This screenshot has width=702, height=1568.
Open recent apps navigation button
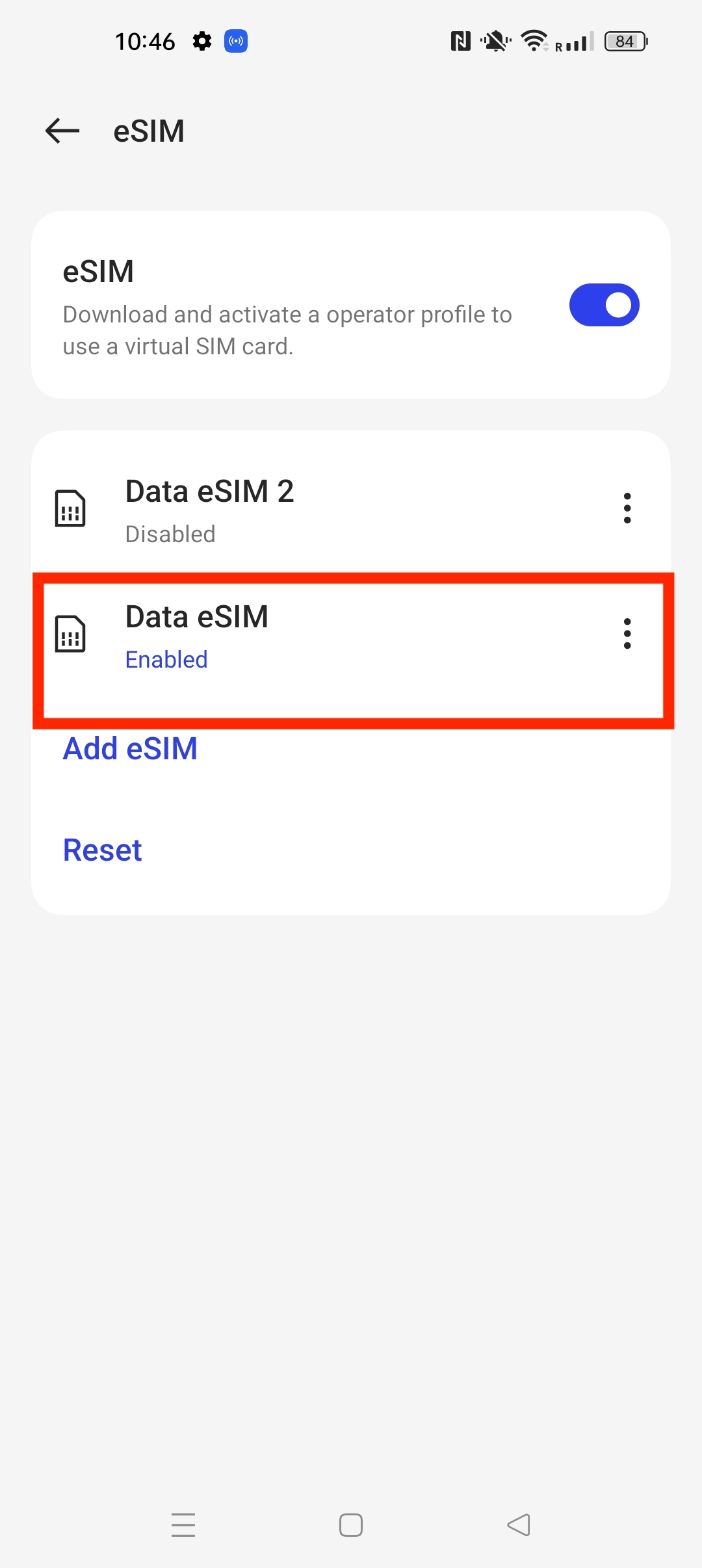click(x=183, y=1524)
